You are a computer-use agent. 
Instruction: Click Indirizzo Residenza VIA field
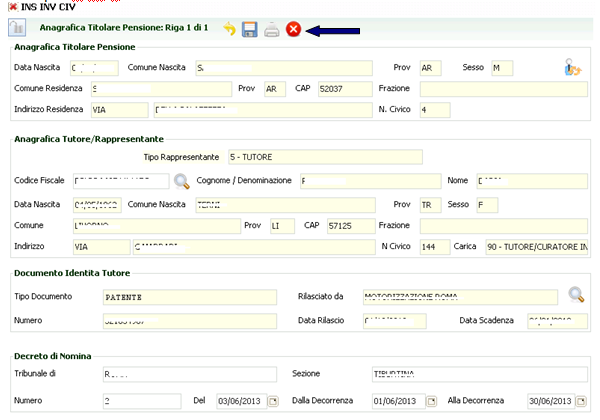[119, 110]
